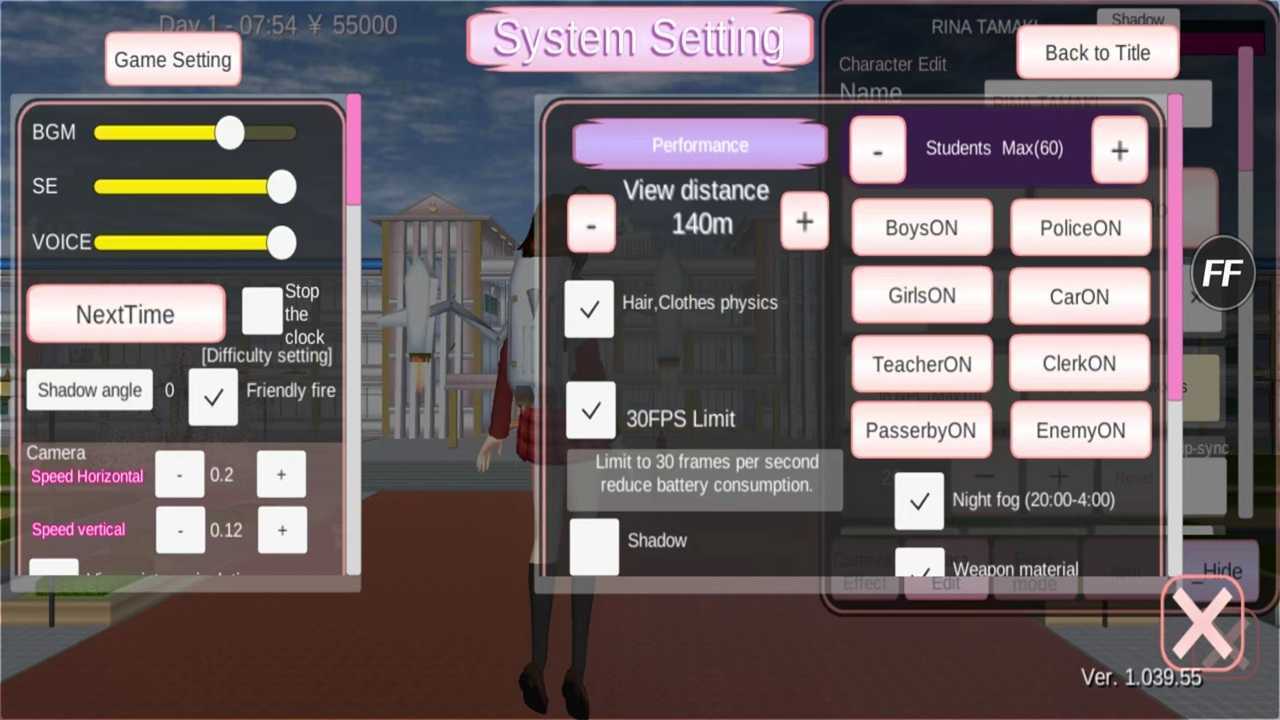Viewport: 1280px width, 720px height.
Task: Decrease Students Max count
Action: point(877,151)
